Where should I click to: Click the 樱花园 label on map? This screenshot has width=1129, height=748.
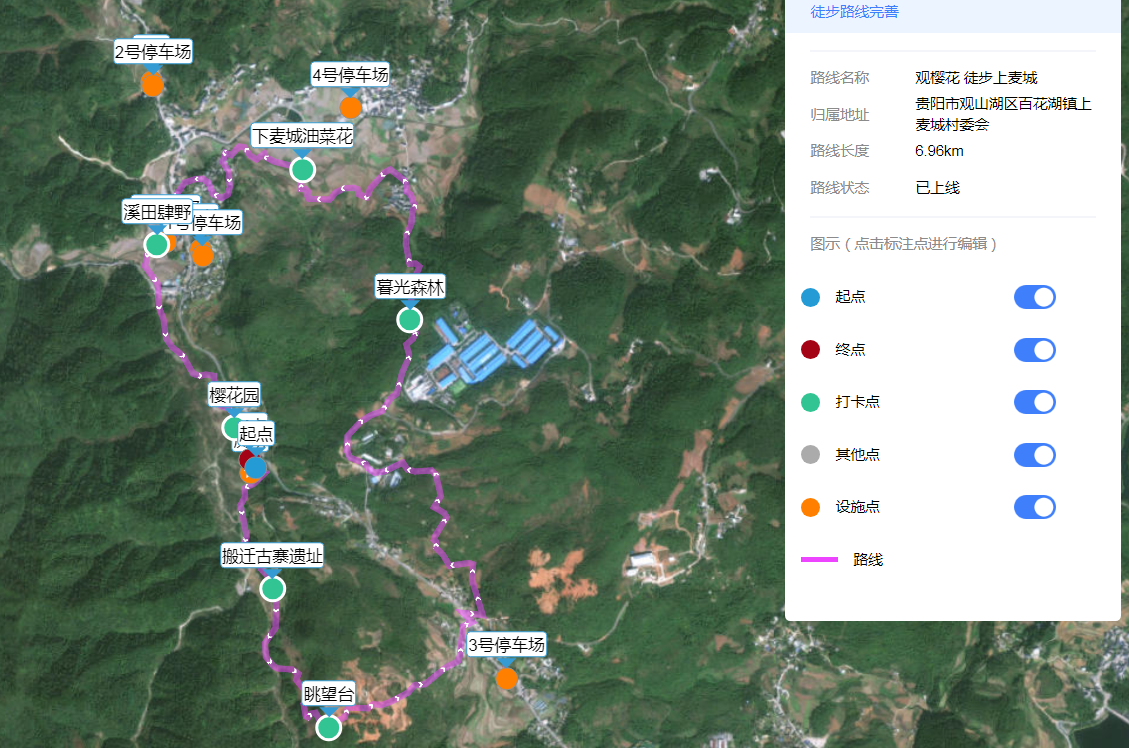(234, 395)
